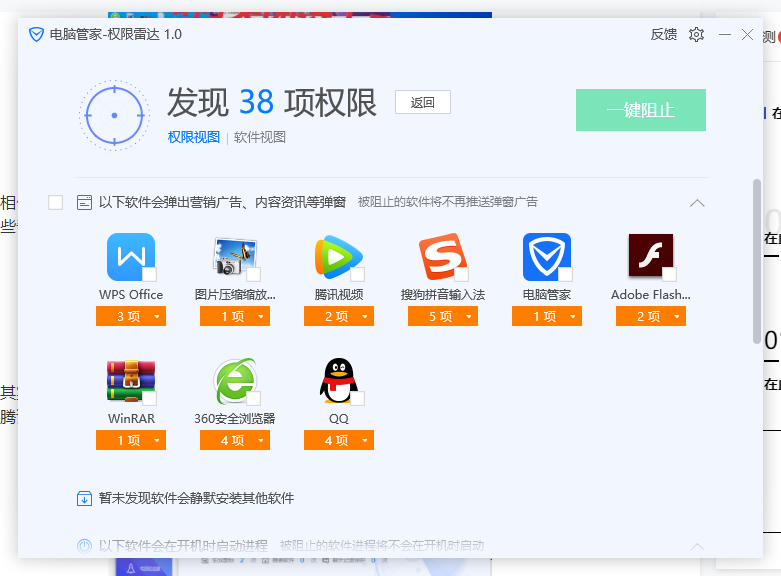The width and height of the screenshot is (781, 576).
Task: Click the vertical scrollbar thumb
Action: (x=757, y=261)
